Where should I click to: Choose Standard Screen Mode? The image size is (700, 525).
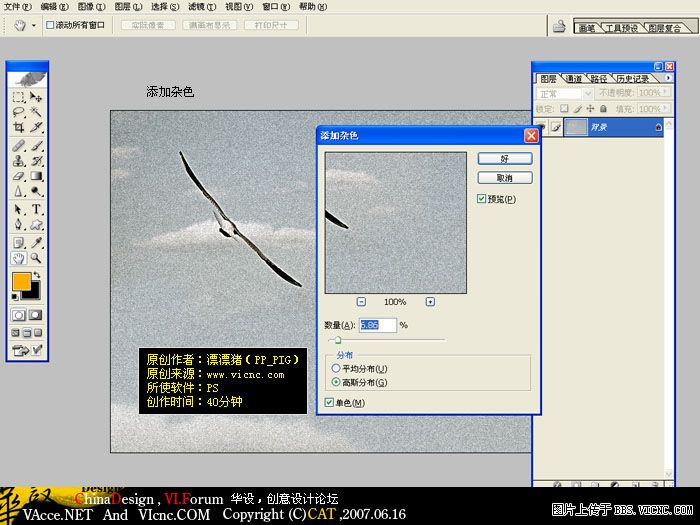[16, 333]
